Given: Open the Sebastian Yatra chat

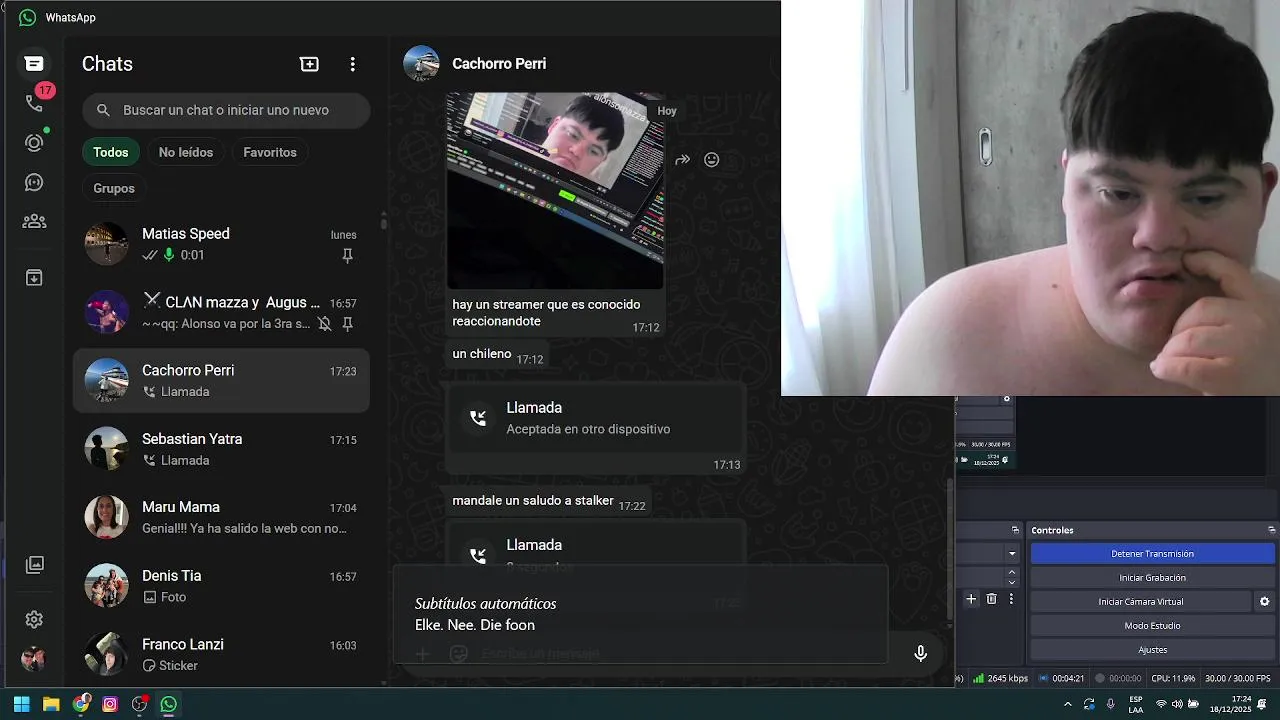Looking at the screenshot, I should (221, 449).
